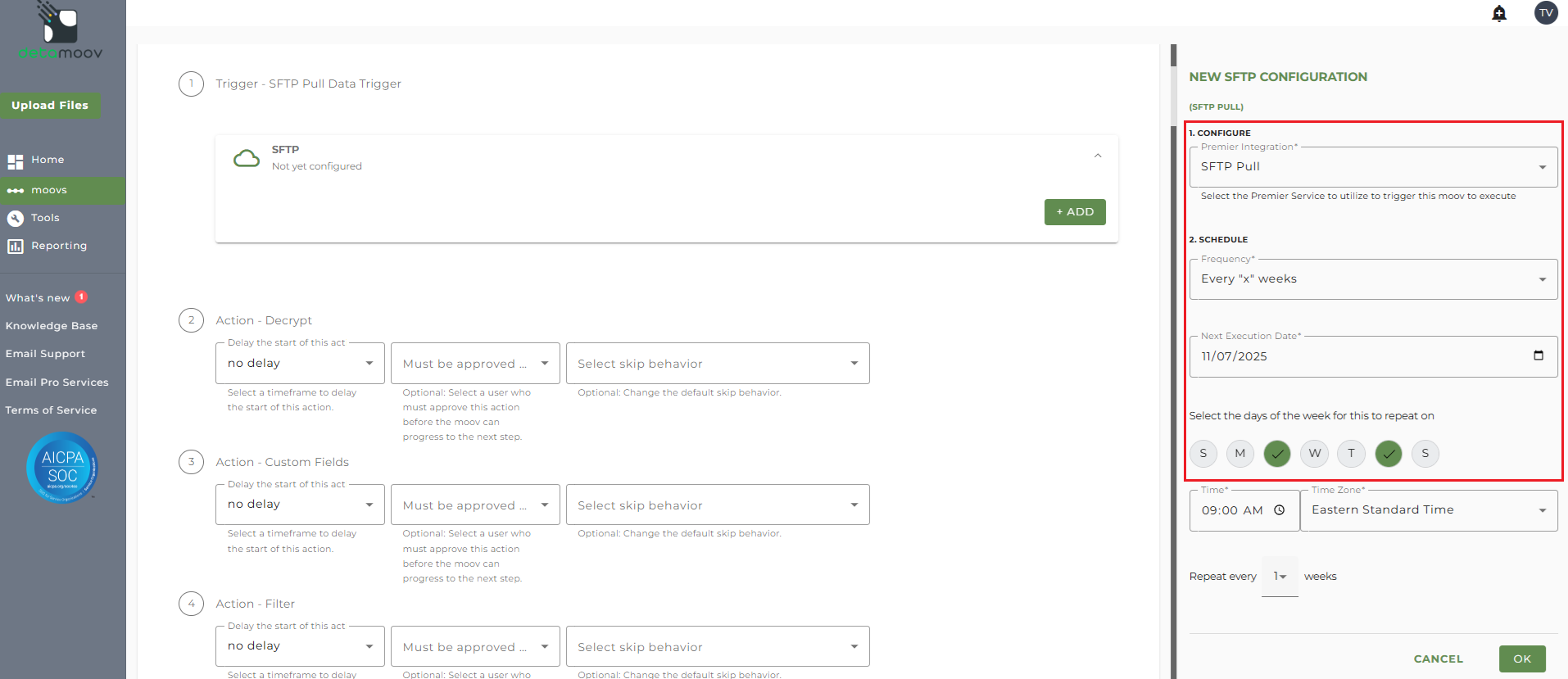The width and height of the screenshot is (1568, 679).
Task: Click the 'Trigger - SFTP Pull Data Trigger' heading
Action: point(308,84)
